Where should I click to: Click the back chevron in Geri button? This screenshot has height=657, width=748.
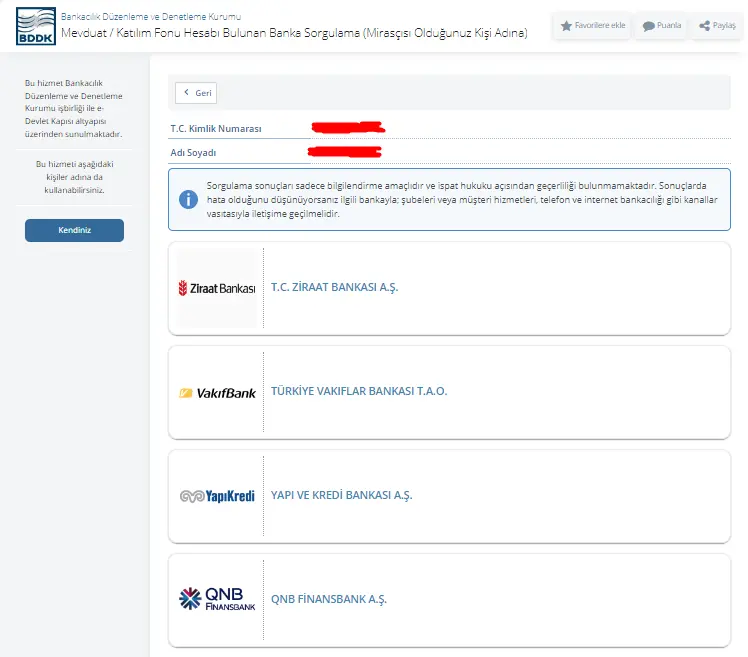click(x=187, y=93)
